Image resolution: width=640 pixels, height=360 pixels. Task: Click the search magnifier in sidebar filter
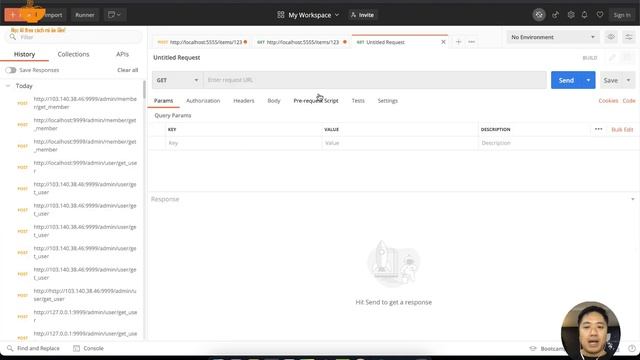click(13, 37)
